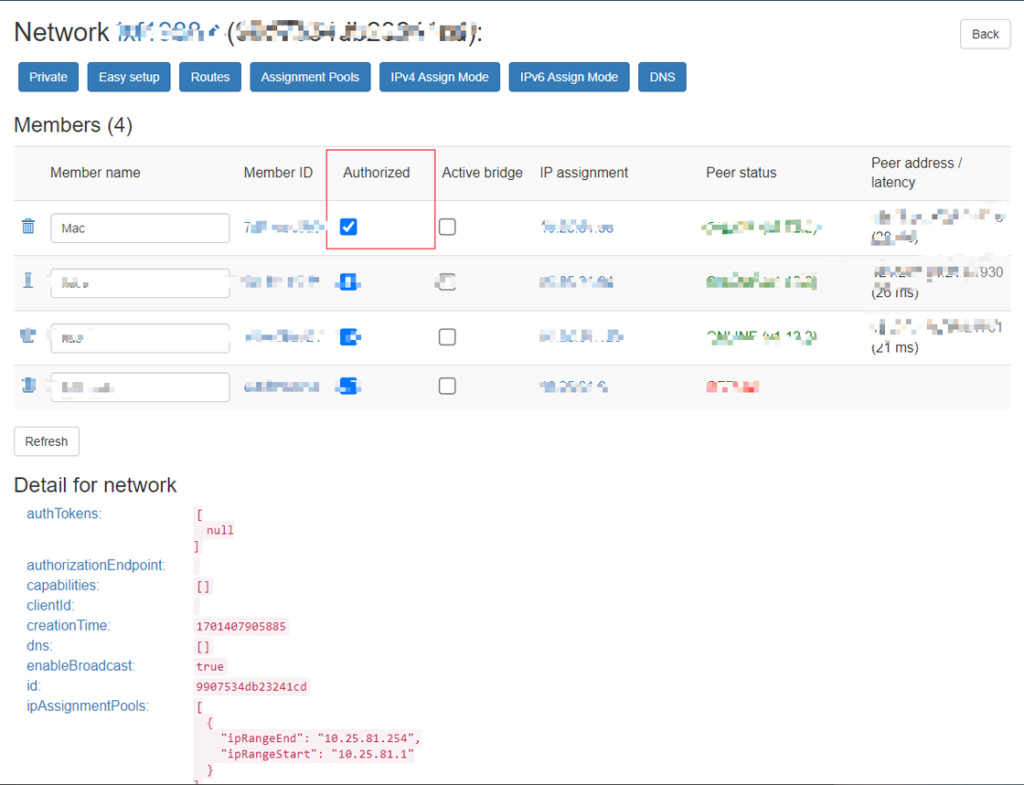Delete the member with 21 ms latency
This screenshot has height=785, width=1024.
28,336
